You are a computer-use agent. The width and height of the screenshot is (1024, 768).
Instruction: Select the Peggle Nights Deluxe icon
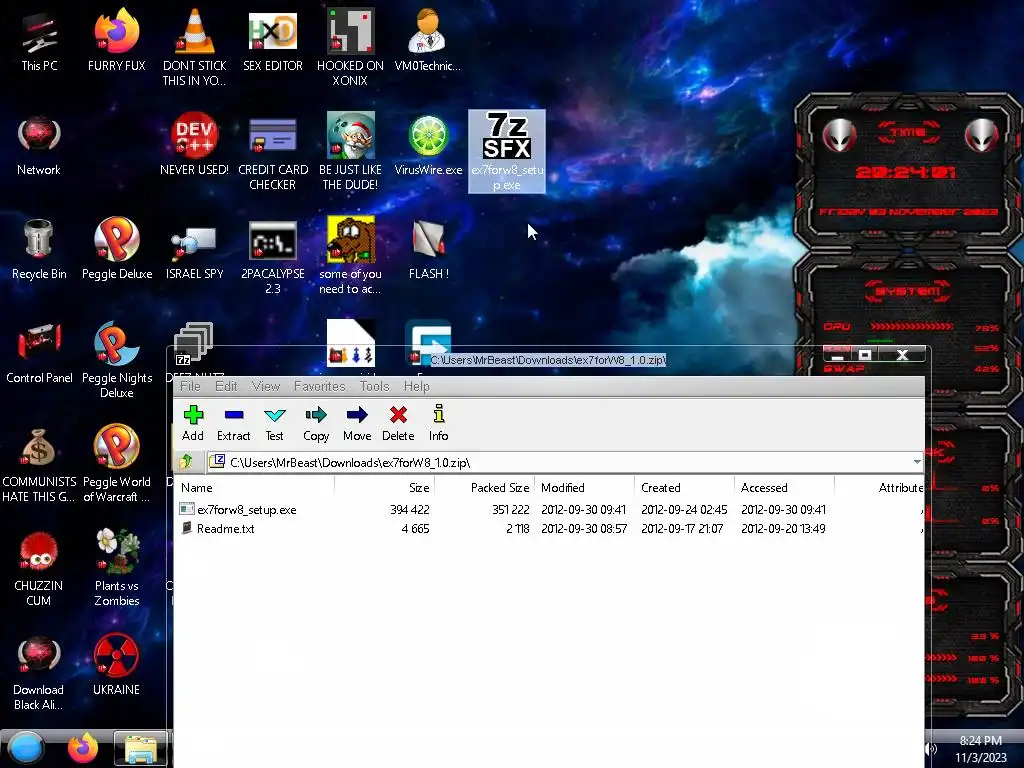pos(116,359)
